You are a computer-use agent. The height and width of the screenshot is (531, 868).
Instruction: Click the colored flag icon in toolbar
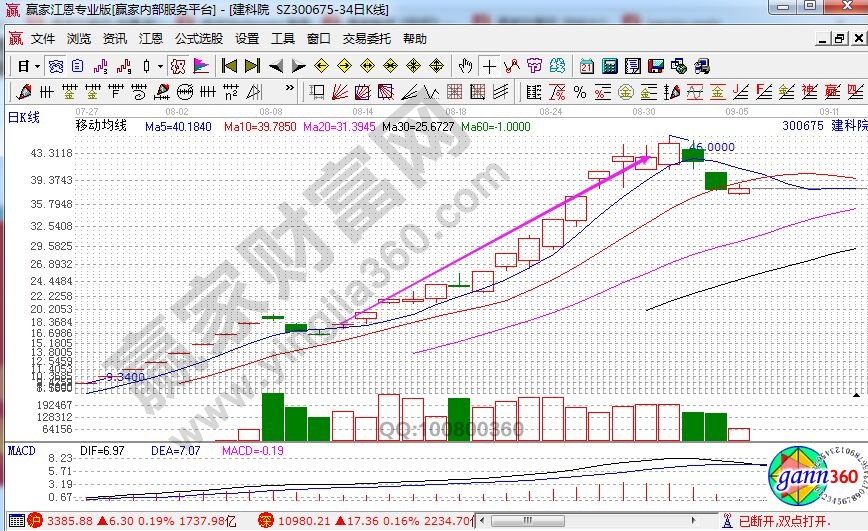coord(201,66)
